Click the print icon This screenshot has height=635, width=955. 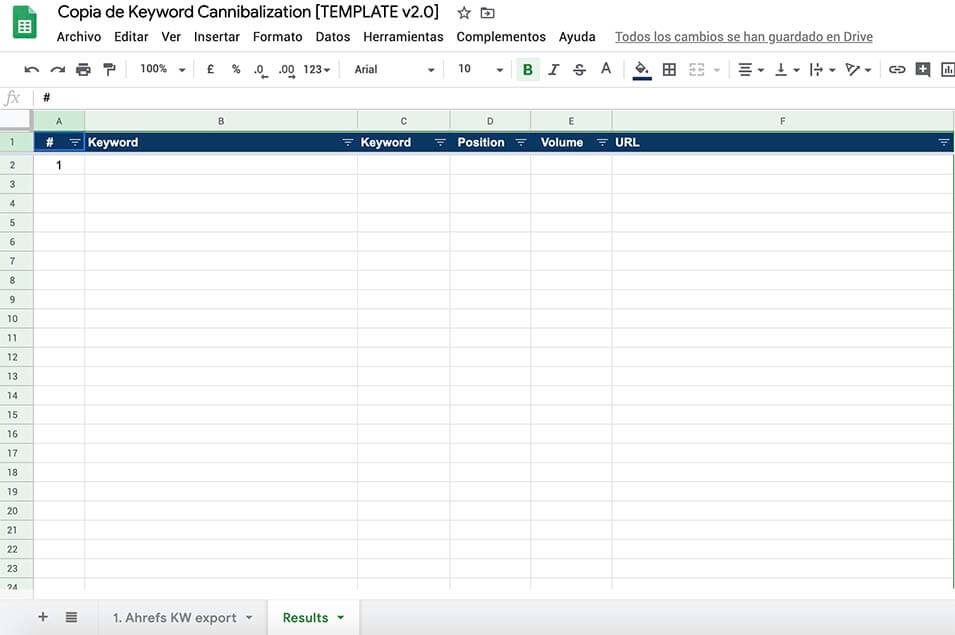pyautogui.click(x=83, y=70)
